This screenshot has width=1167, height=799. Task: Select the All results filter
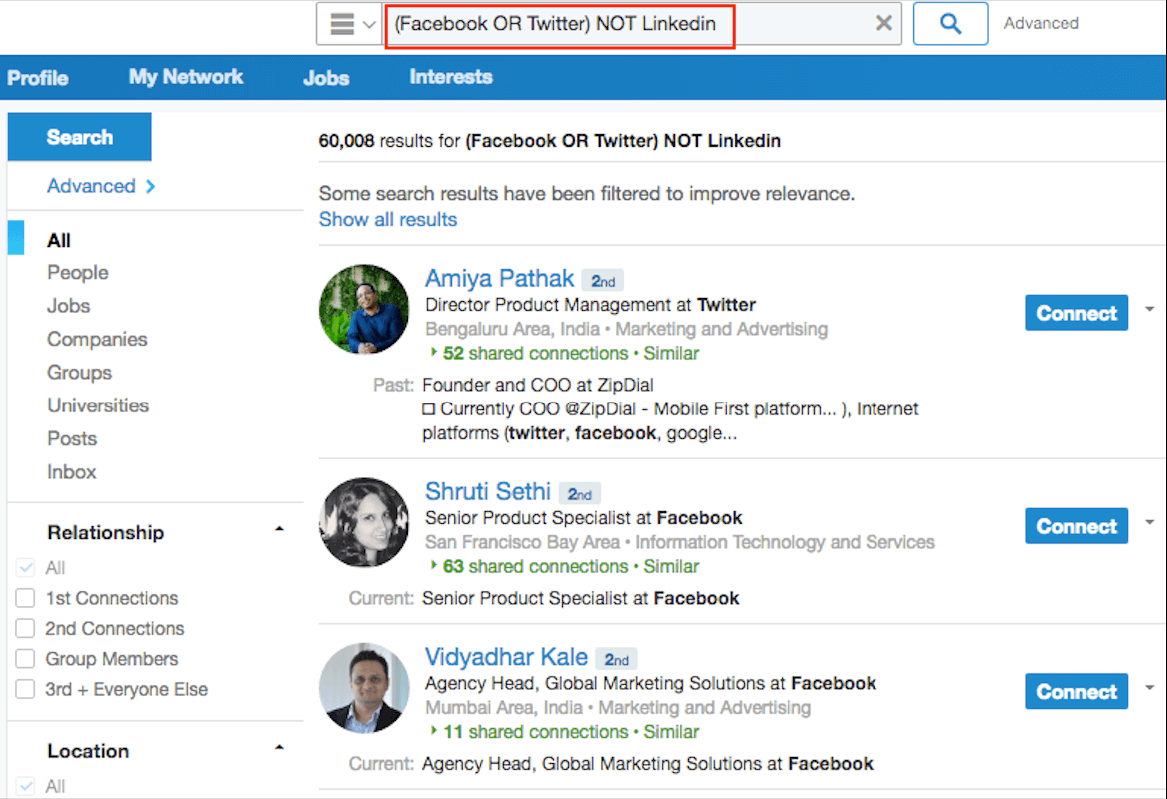click(59, 240)
